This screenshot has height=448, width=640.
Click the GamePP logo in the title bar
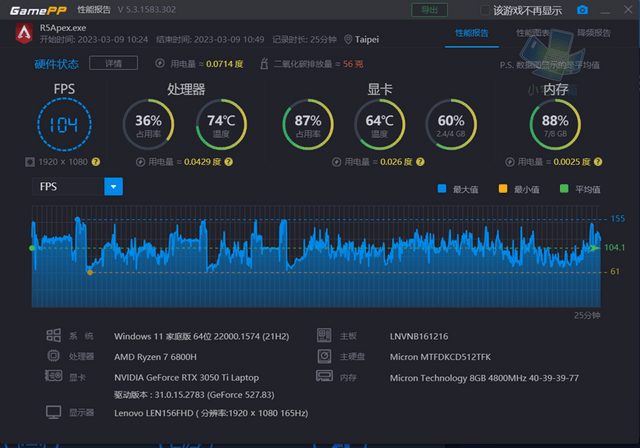[38, 10]
